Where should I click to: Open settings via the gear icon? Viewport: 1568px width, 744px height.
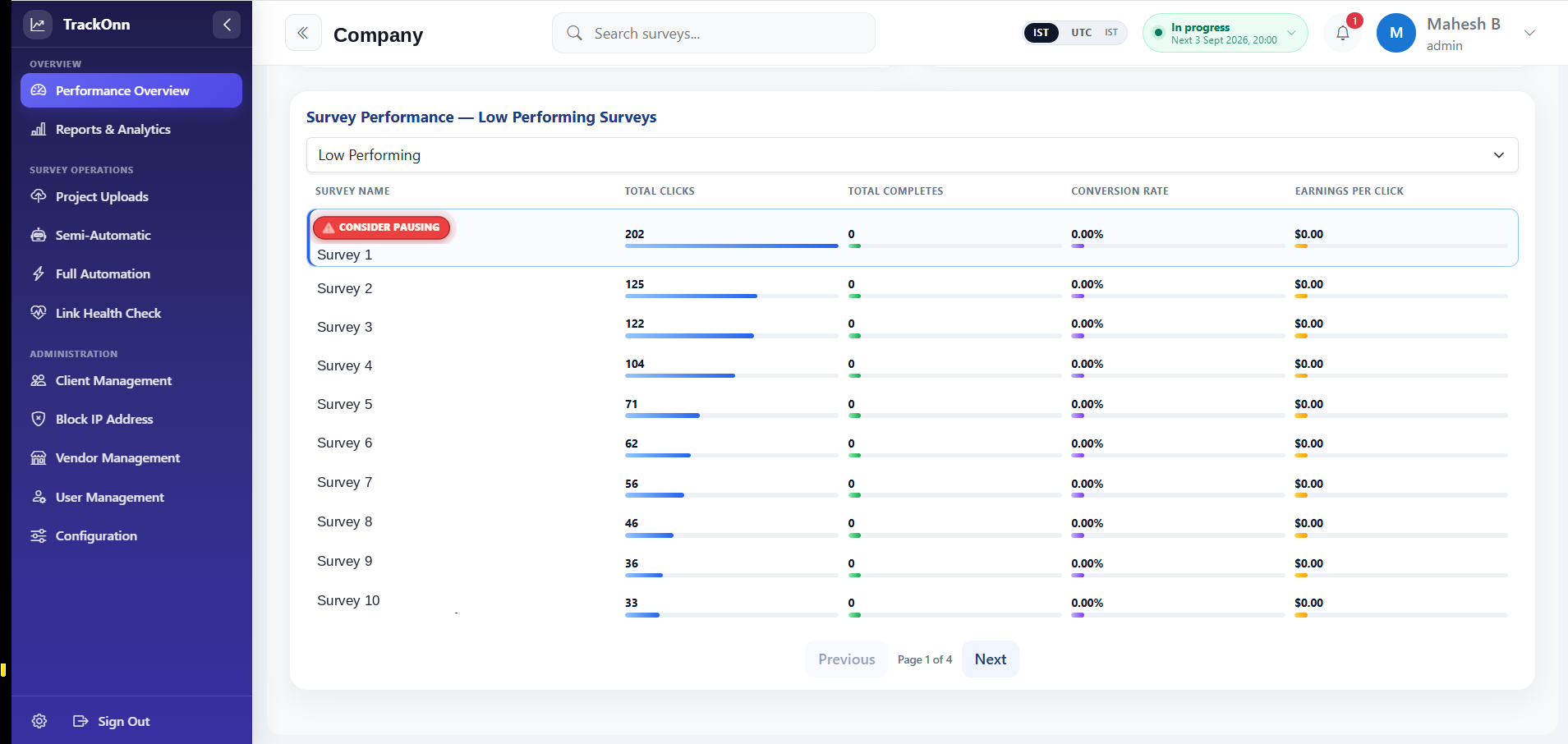click(x=39, y=721)
